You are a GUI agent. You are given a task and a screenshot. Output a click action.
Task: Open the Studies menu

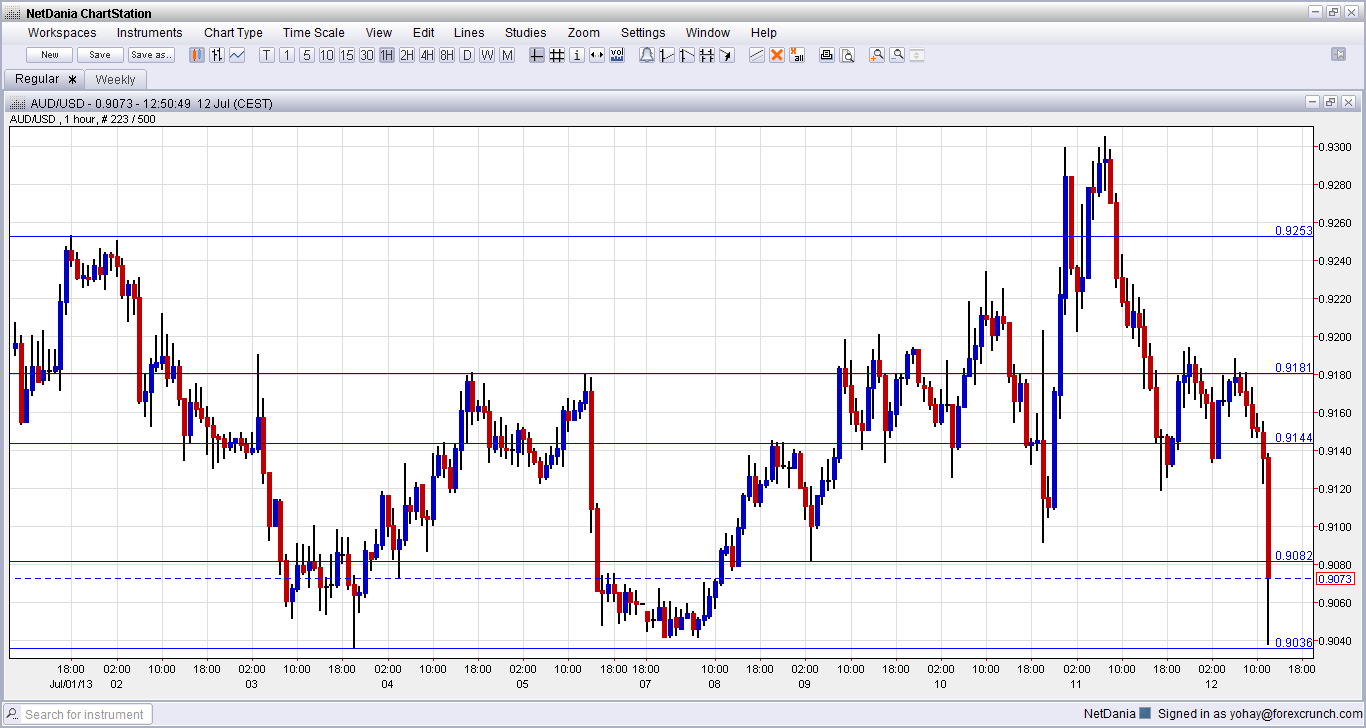pyautogui.click(x=526, y=33)
